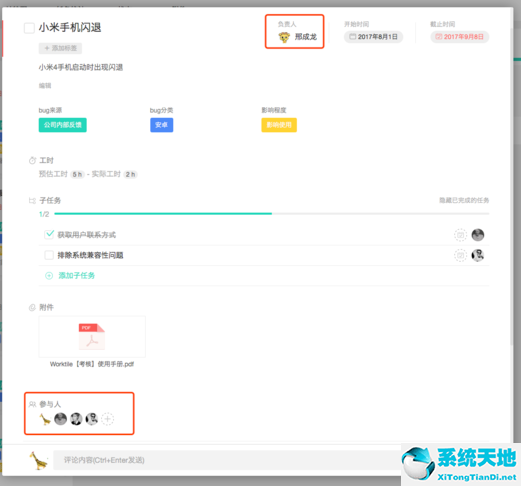Image resolution: width=521 pixels, height=486 pixels.
Task: Mark task 小米手机闪退 as complete
Action: 29,28
